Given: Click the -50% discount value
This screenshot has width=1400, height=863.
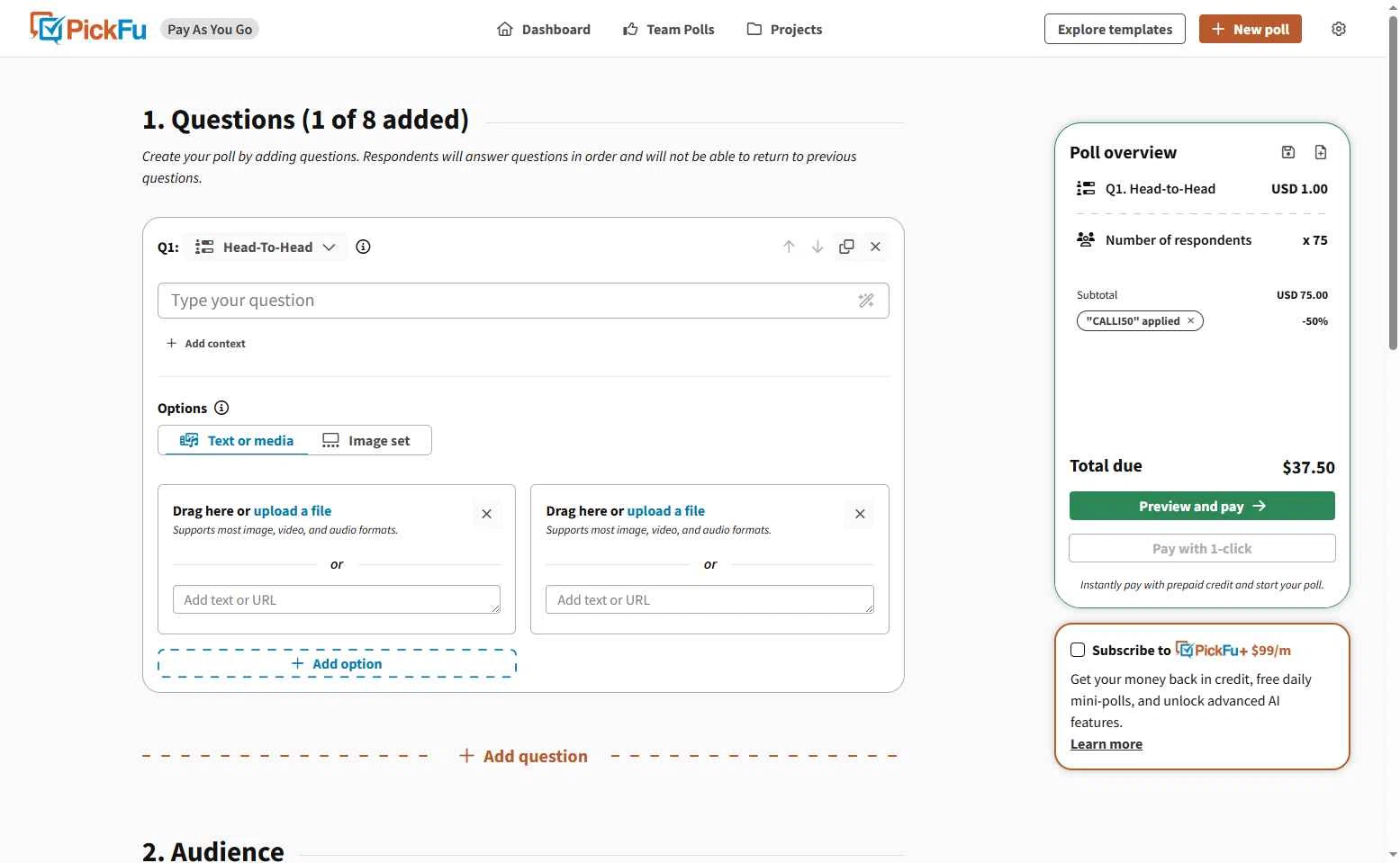Looking at the screenshot, I should pos(1314,320).
